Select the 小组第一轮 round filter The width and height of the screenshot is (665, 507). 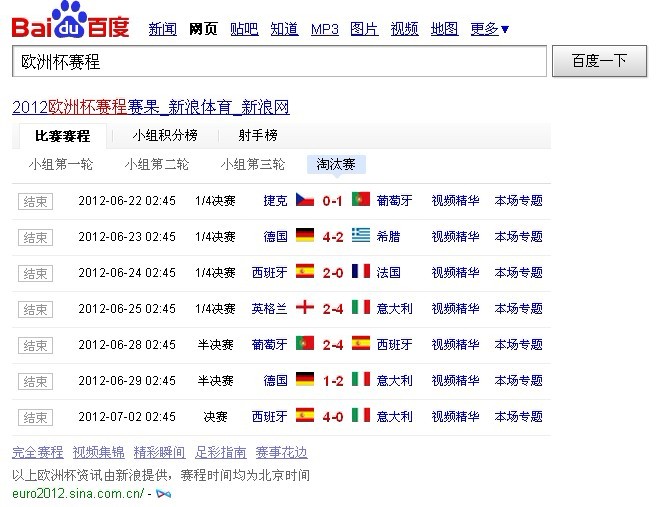coord(60,164)
